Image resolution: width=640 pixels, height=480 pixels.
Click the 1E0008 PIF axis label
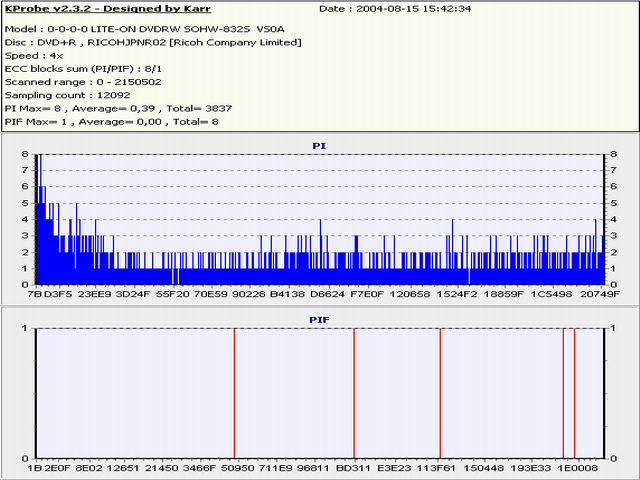pos(578,468)
